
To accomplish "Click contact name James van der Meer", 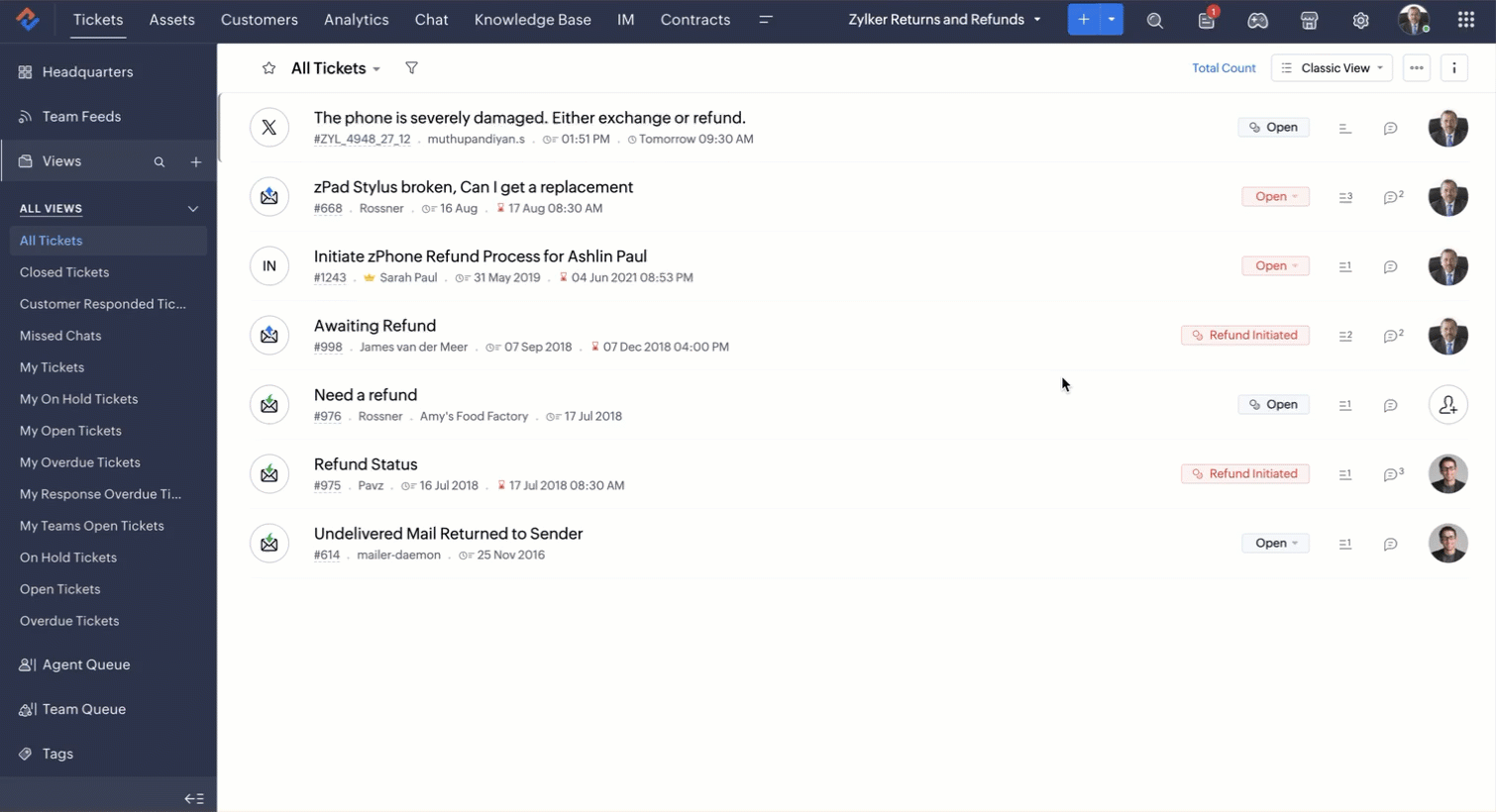I will tap(413, 348).
